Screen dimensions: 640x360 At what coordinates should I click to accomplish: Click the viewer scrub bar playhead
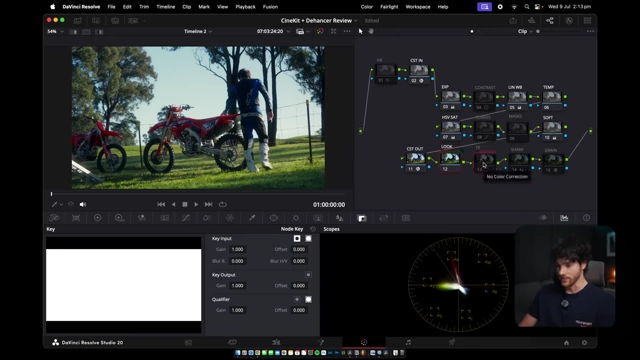point(51,194)
